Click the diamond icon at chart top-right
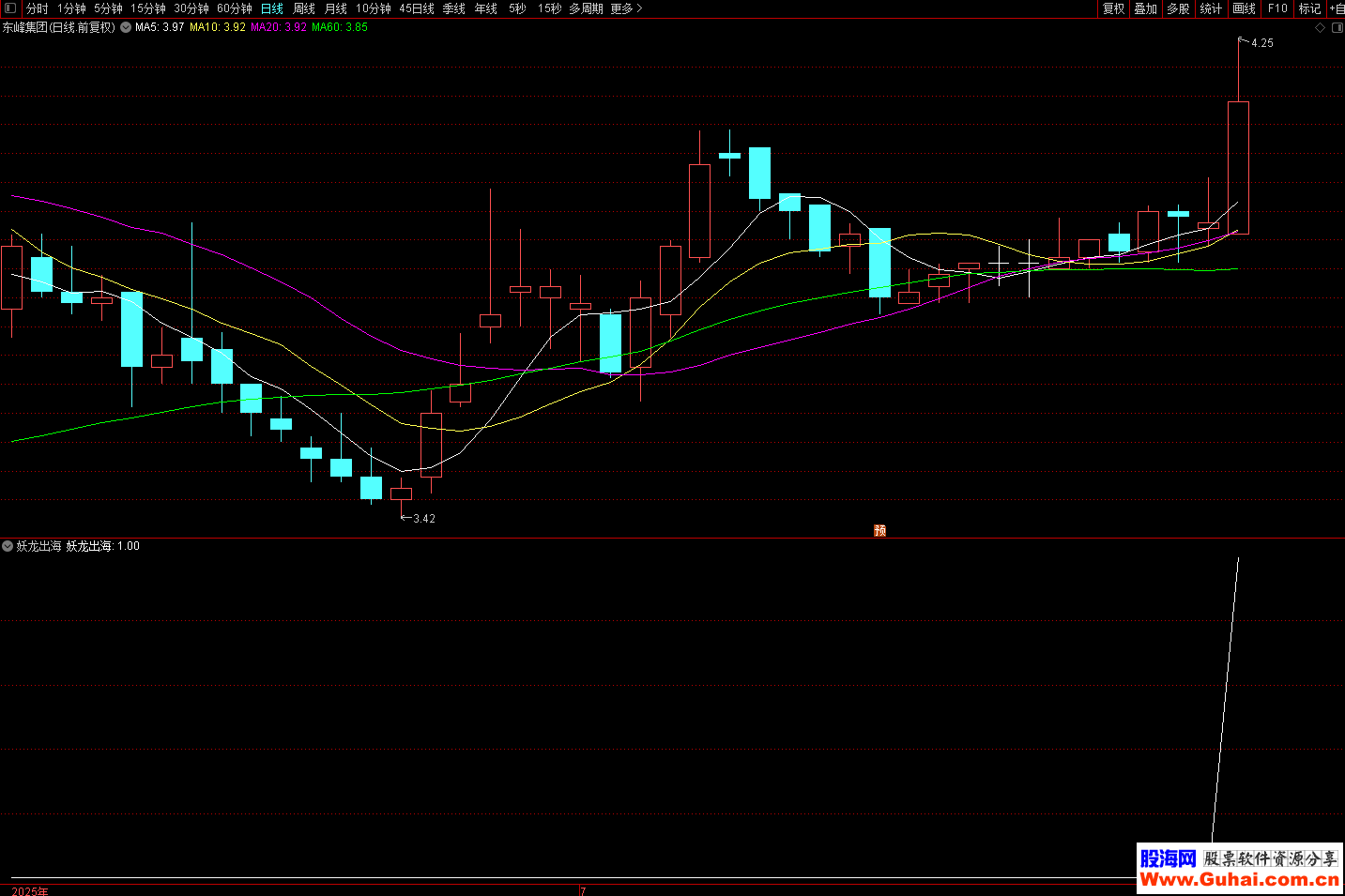Viewport: 1345px width, 896px height. coord(1320,28)
